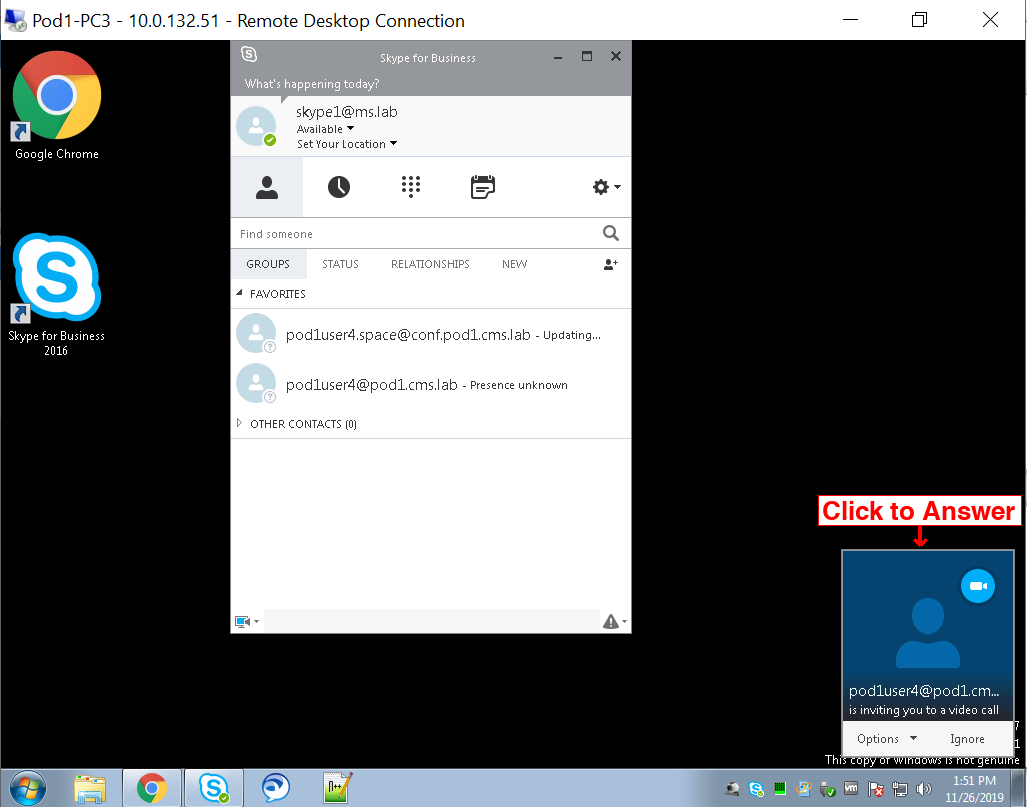Open Action Center flag tray icon

(x=875, y=789)
